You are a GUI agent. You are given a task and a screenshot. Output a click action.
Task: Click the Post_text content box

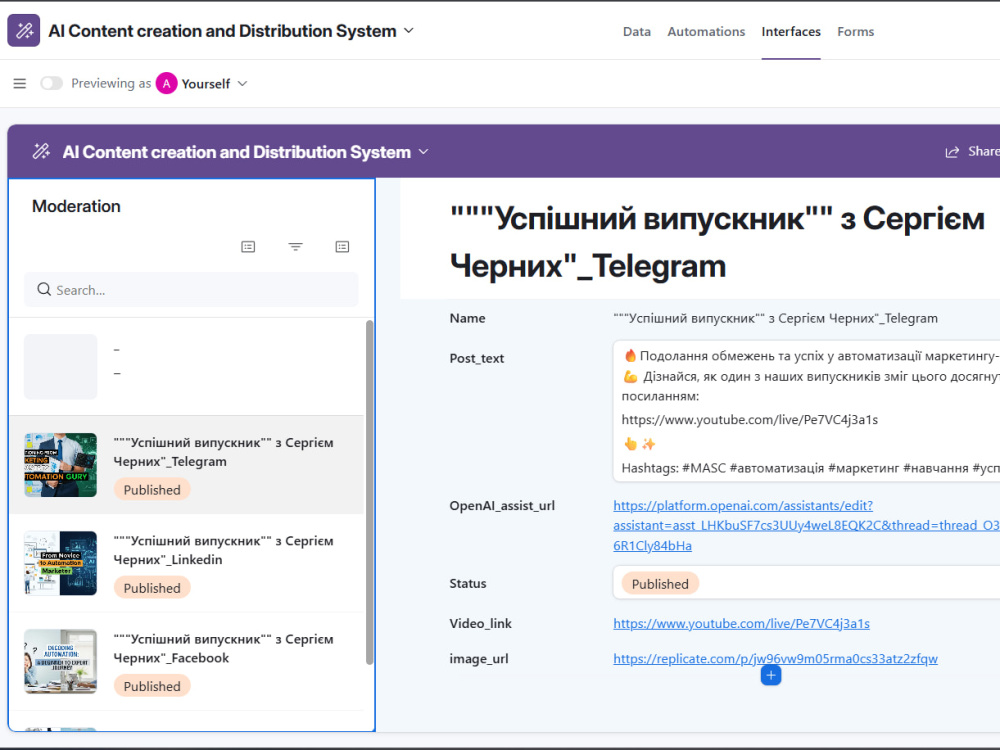(807, 411)
